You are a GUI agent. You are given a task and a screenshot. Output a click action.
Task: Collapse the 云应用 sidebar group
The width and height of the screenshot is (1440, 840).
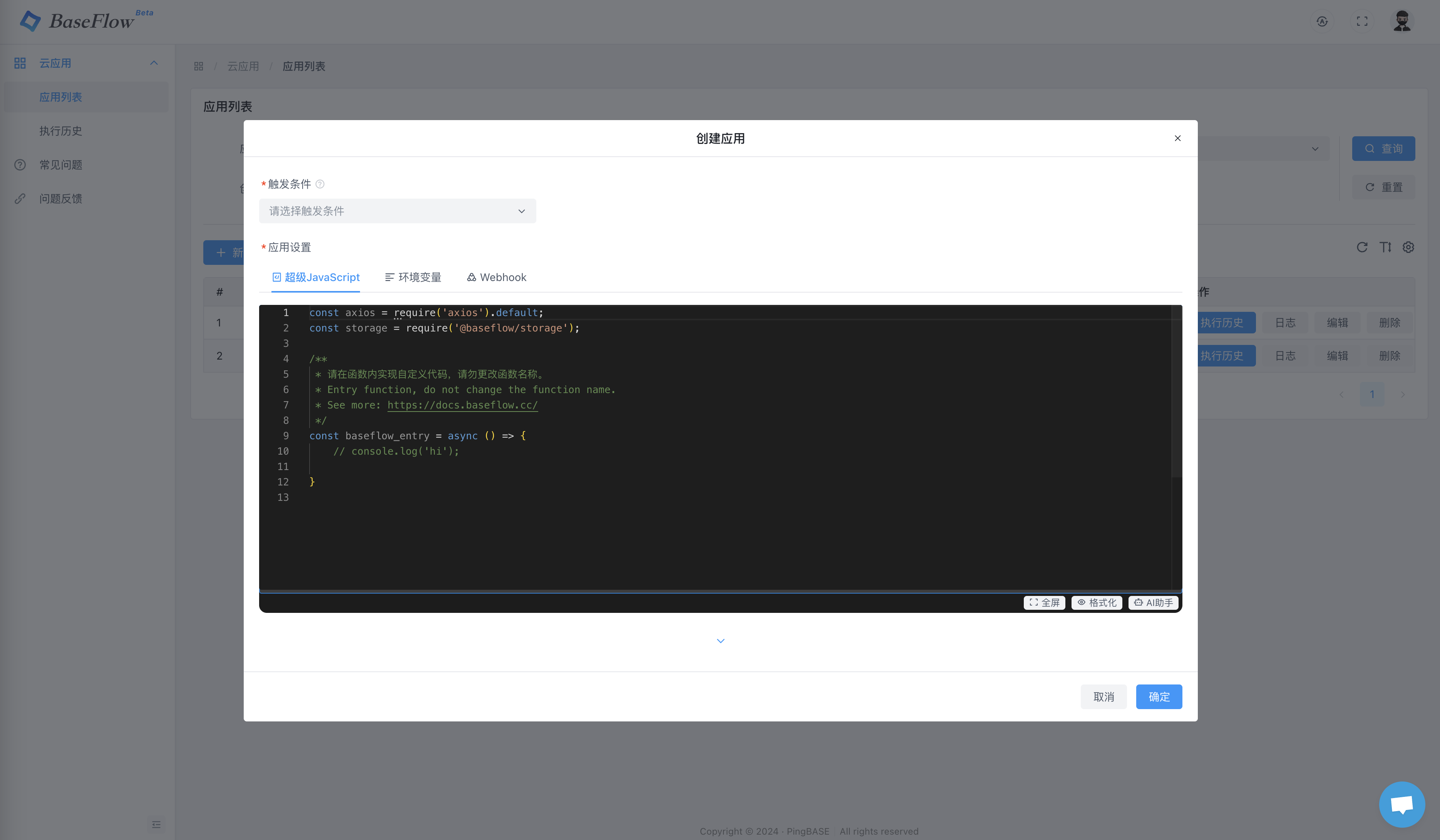(x=86, y=63)
